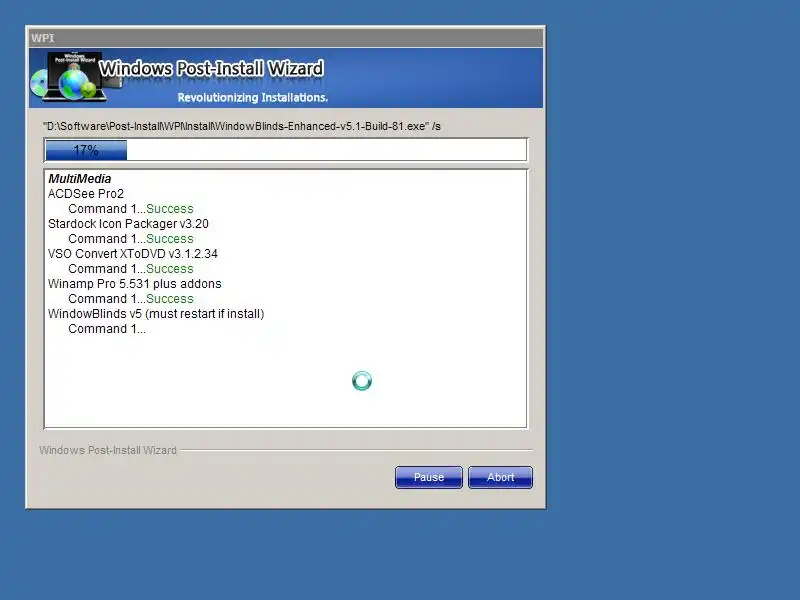Viewport: 800px width, 600px height.
Task: Click Success status under ACDSee Pro2
Action: [170, 209]
